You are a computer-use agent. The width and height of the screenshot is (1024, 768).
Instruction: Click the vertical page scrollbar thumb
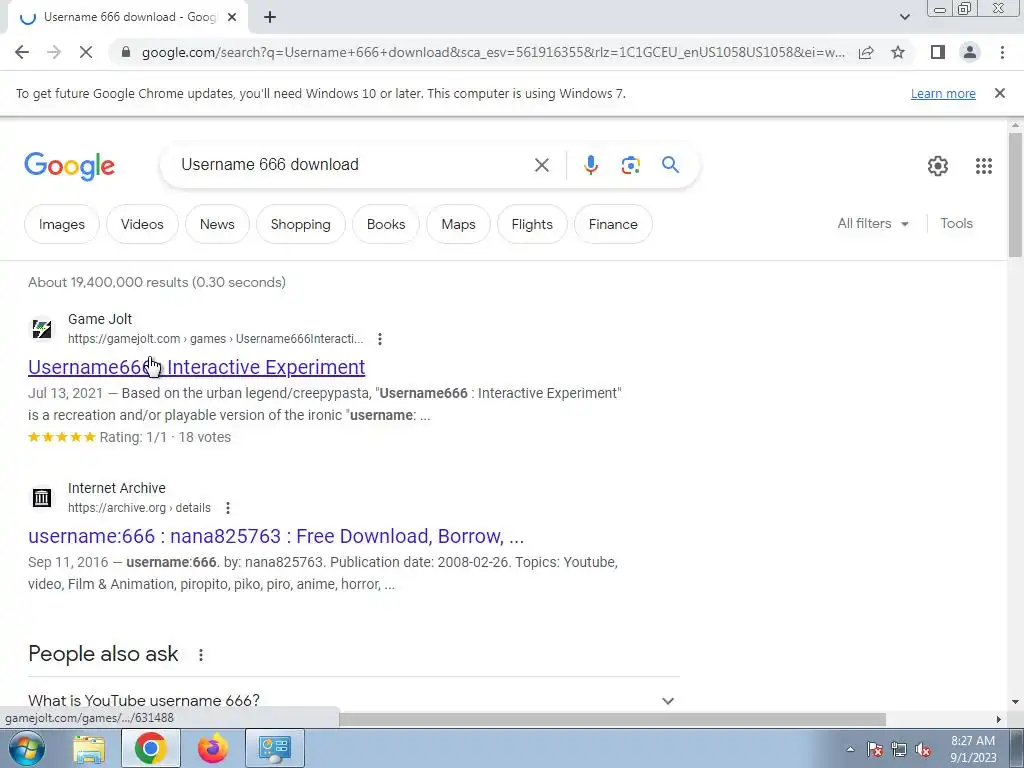click(x=1015, y=195)
